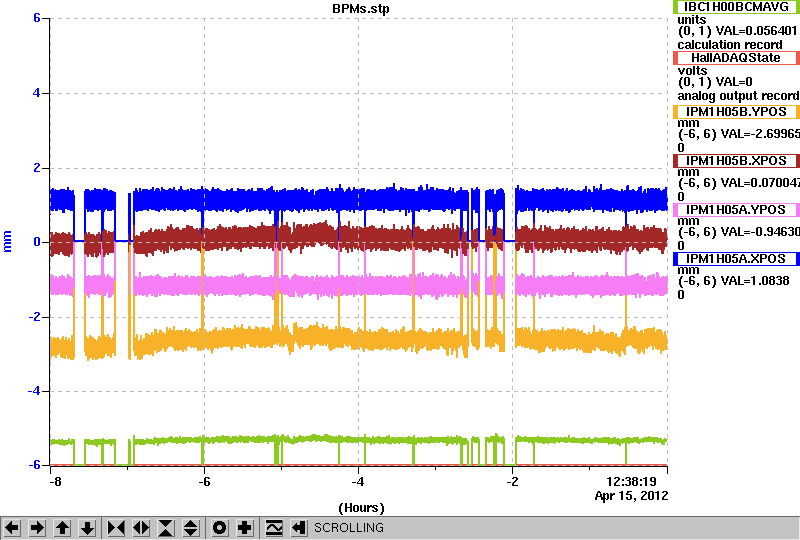Select the HallADAQState legend entry

coord(737,58)
